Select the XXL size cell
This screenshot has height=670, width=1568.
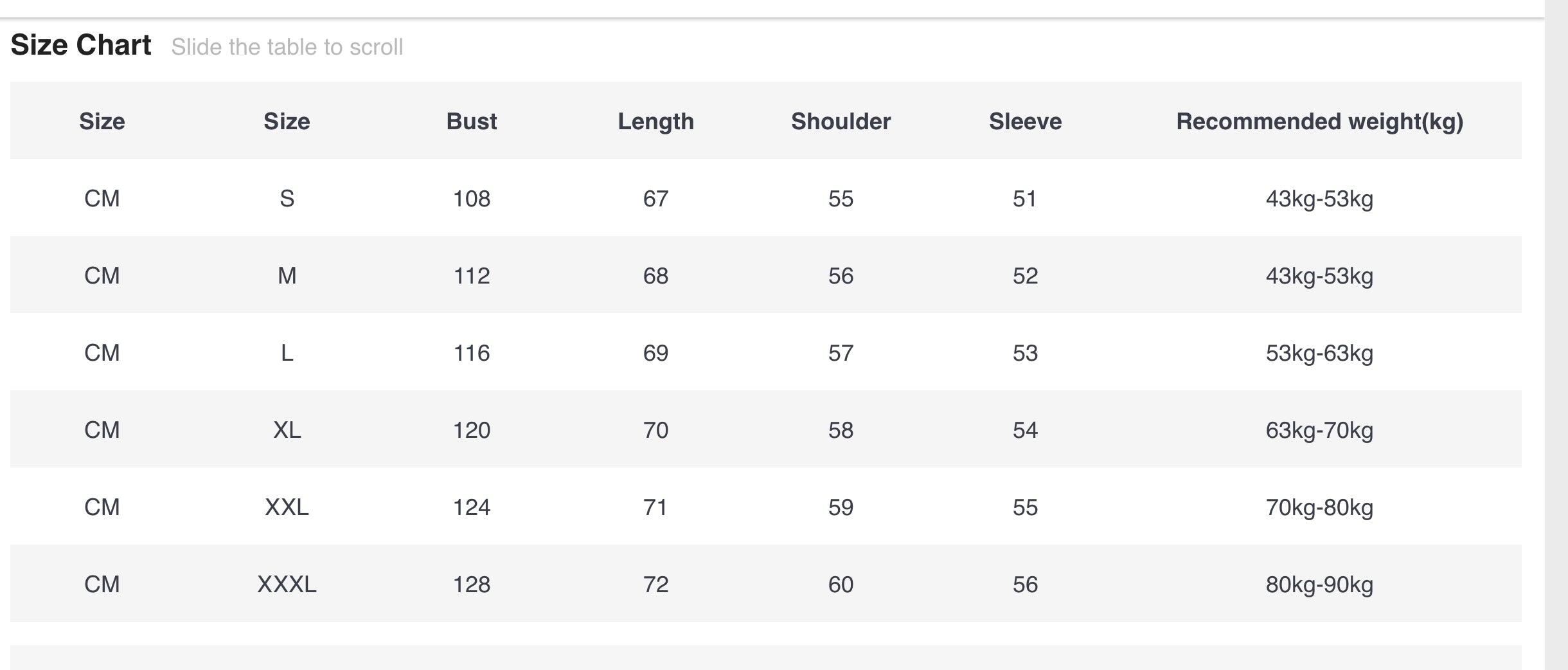tap(287, 507)
